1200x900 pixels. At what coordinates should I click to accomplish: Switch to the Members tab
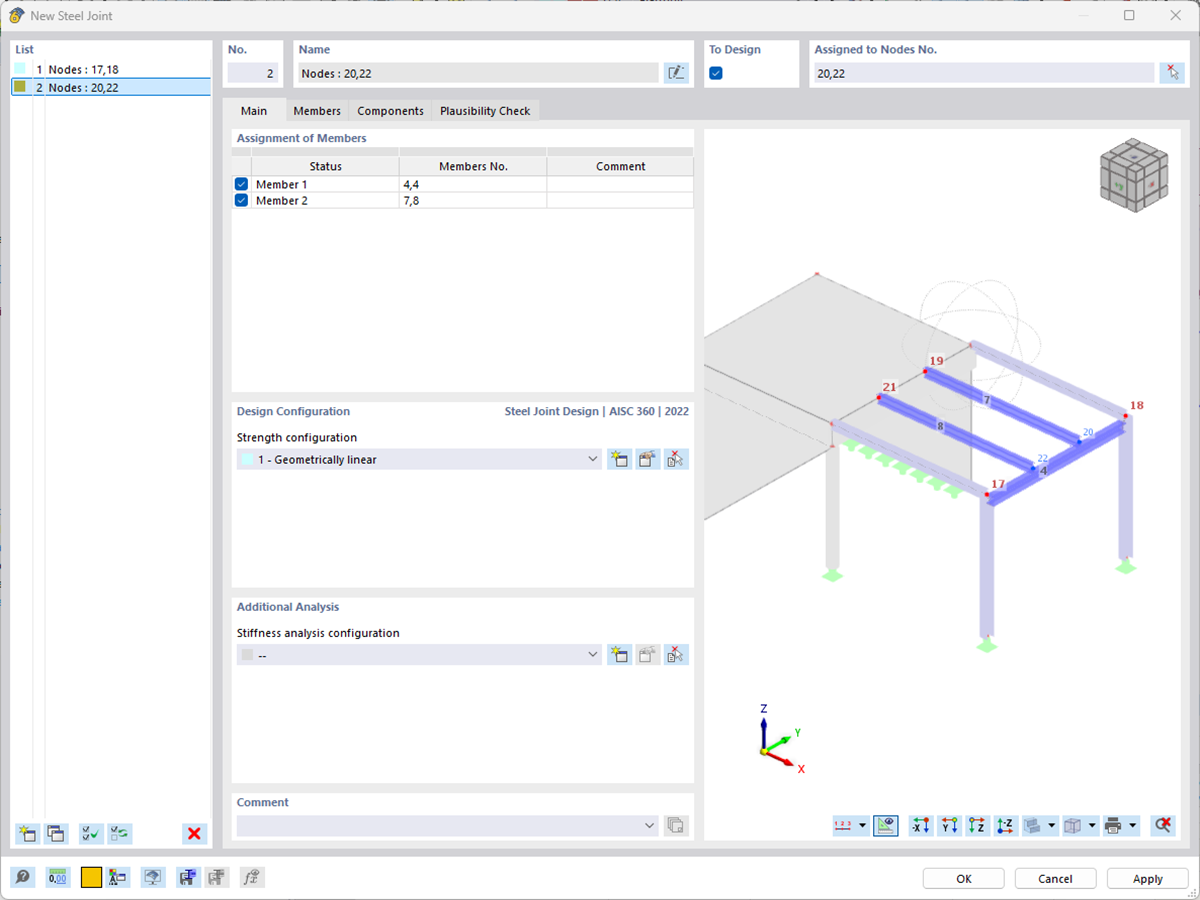pyautogui.click(x=317, y=110)
